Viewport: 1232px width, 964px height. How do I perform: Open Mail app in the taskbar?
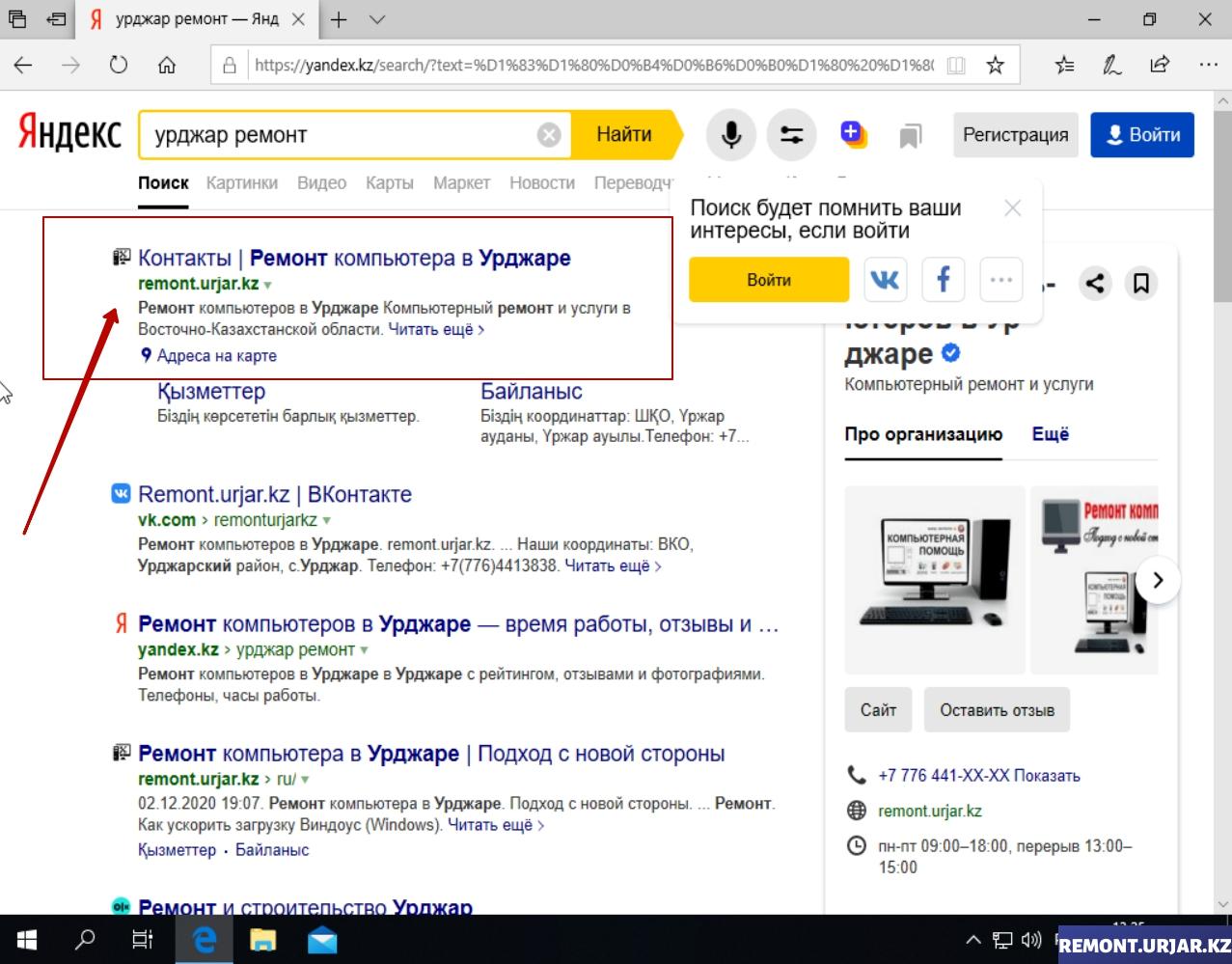pyautogui.click(x=322, y=940)
